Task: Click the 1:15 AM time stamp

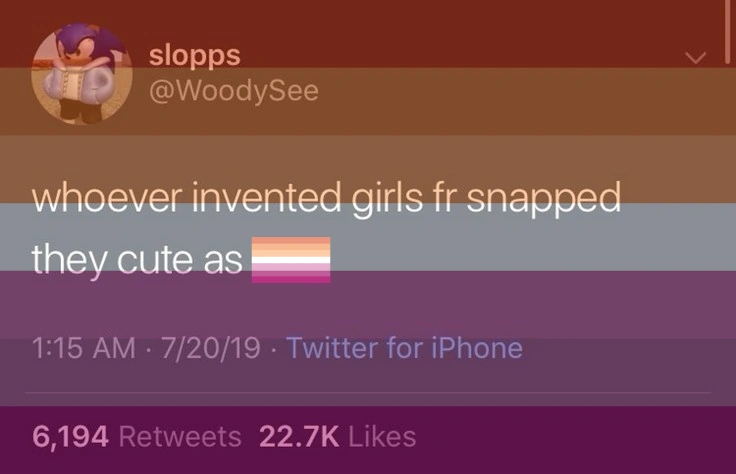Action: pyautogui.click(x=84, y=348)
